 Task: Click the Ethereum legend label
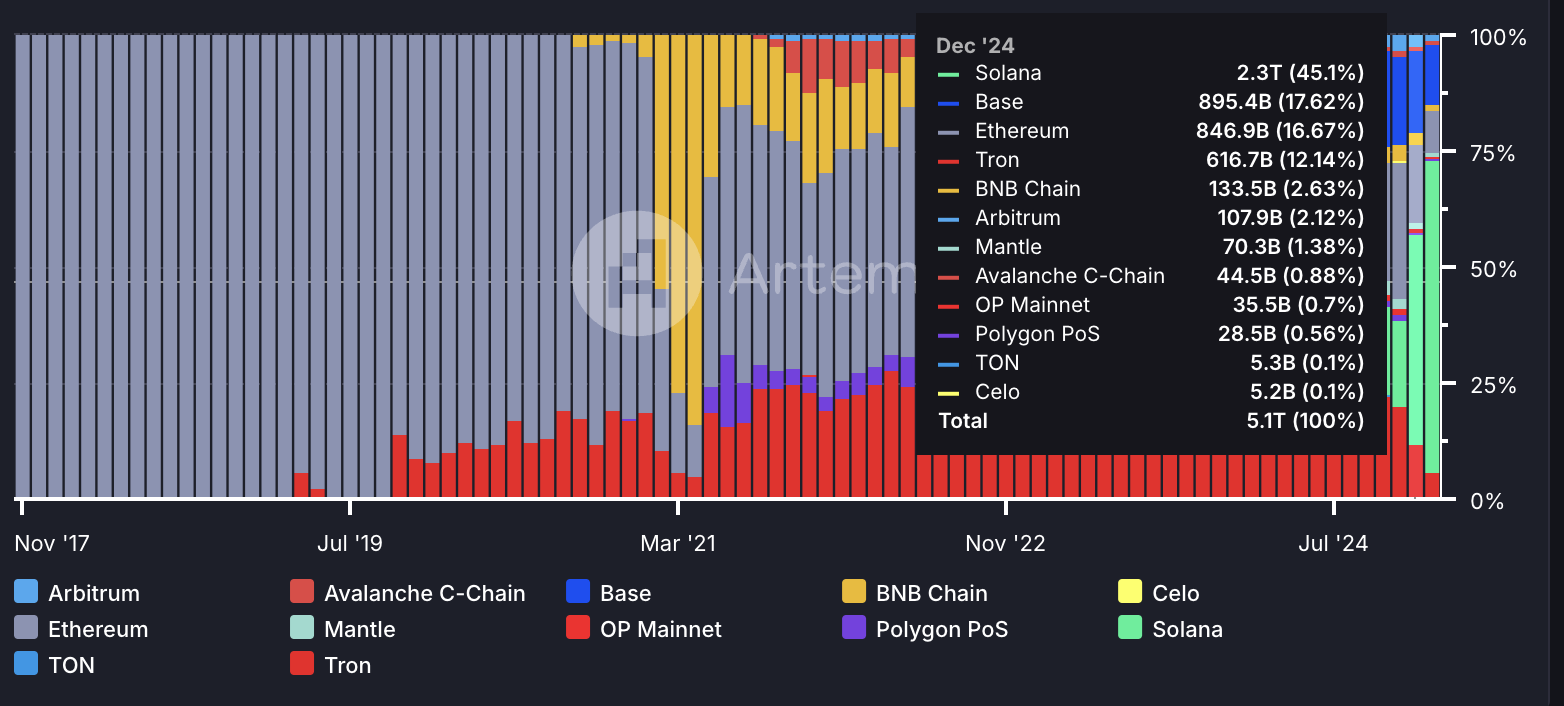98,629
